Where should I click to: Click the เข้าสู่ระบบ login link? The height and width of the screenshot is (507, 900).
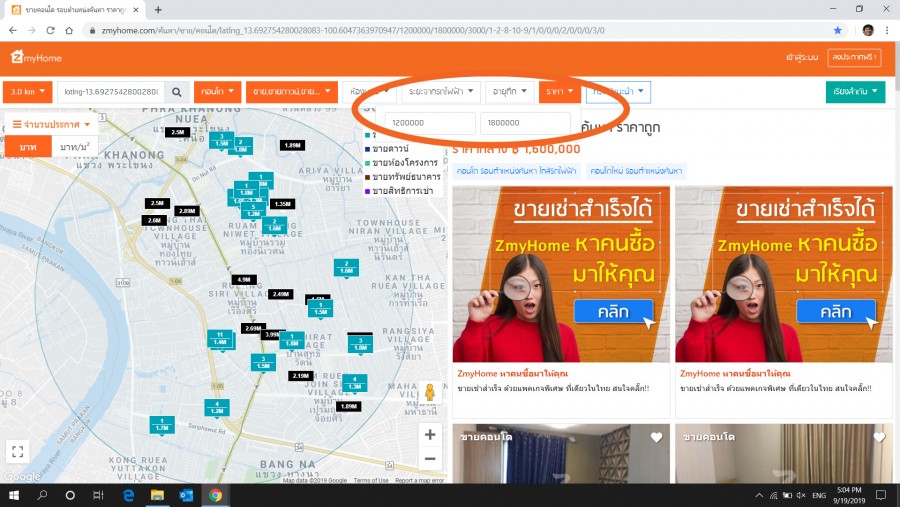point(802,57)
